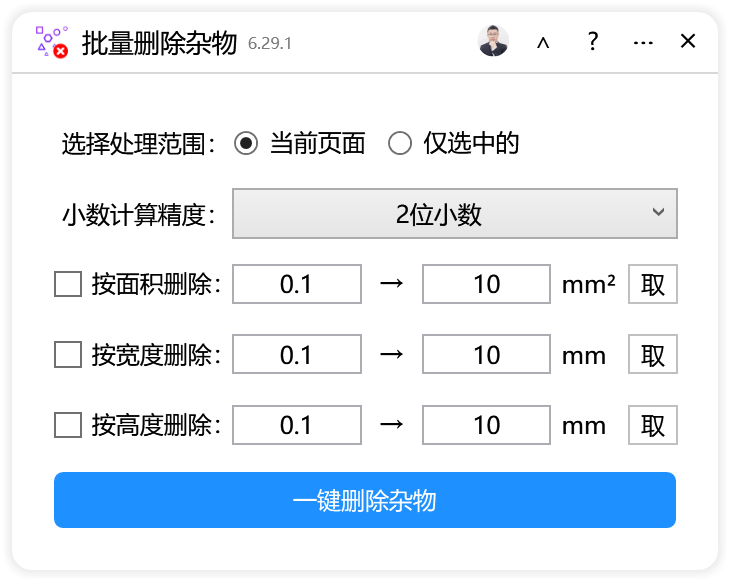The image size is (730, 582).
Task: Focus the height maximum 10 field
Action: pyautogui.click(x=487, y=425)
